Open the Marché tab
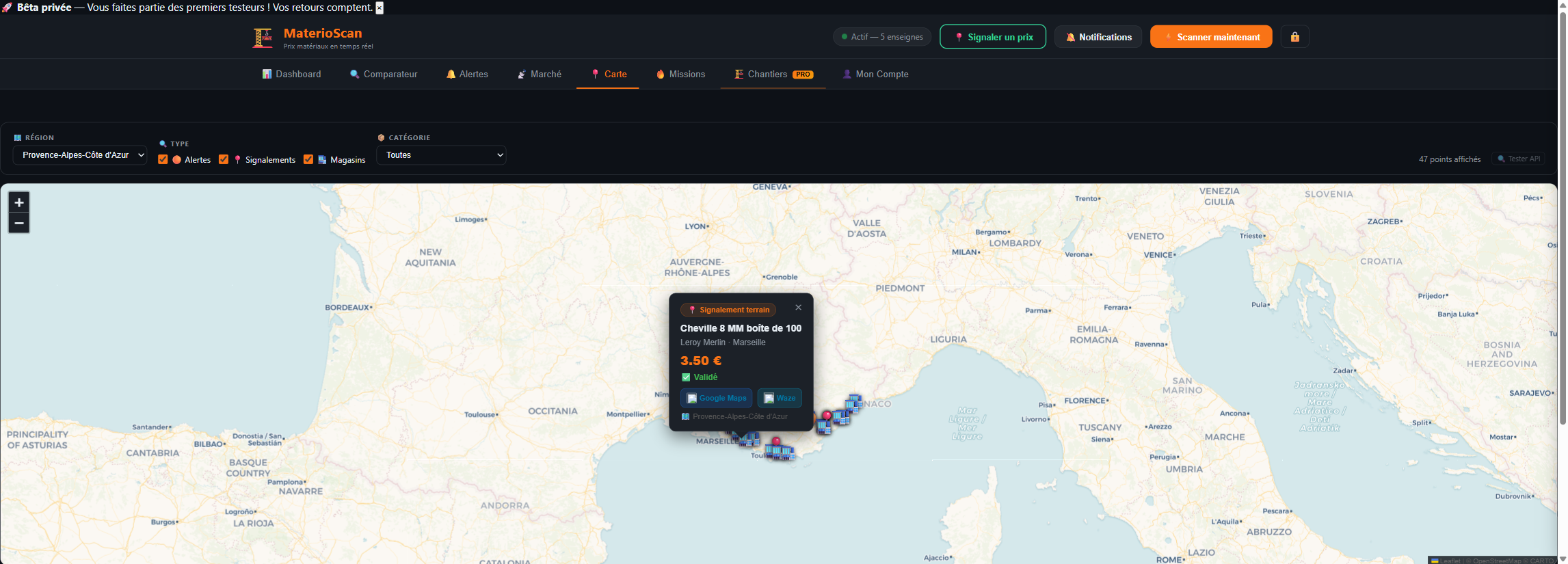 pos(539,74)
